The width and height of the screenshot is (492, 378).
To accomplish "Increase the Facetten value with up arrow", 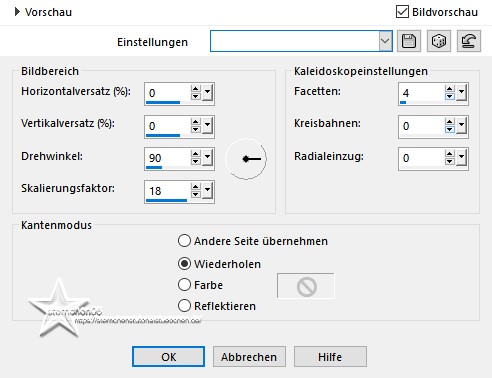I will click(x=449, y=89).
